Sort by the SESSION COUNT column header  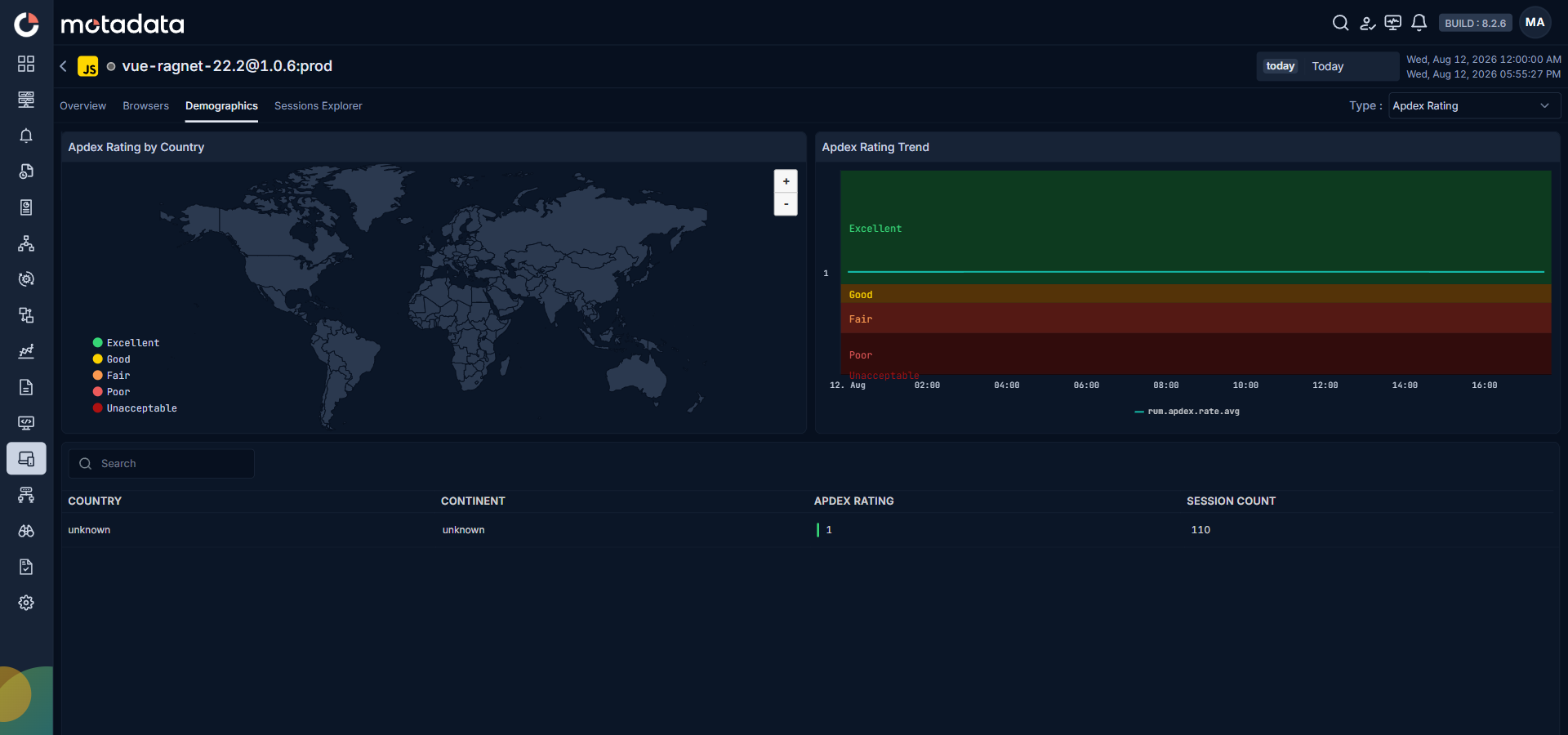point(1231,501)
